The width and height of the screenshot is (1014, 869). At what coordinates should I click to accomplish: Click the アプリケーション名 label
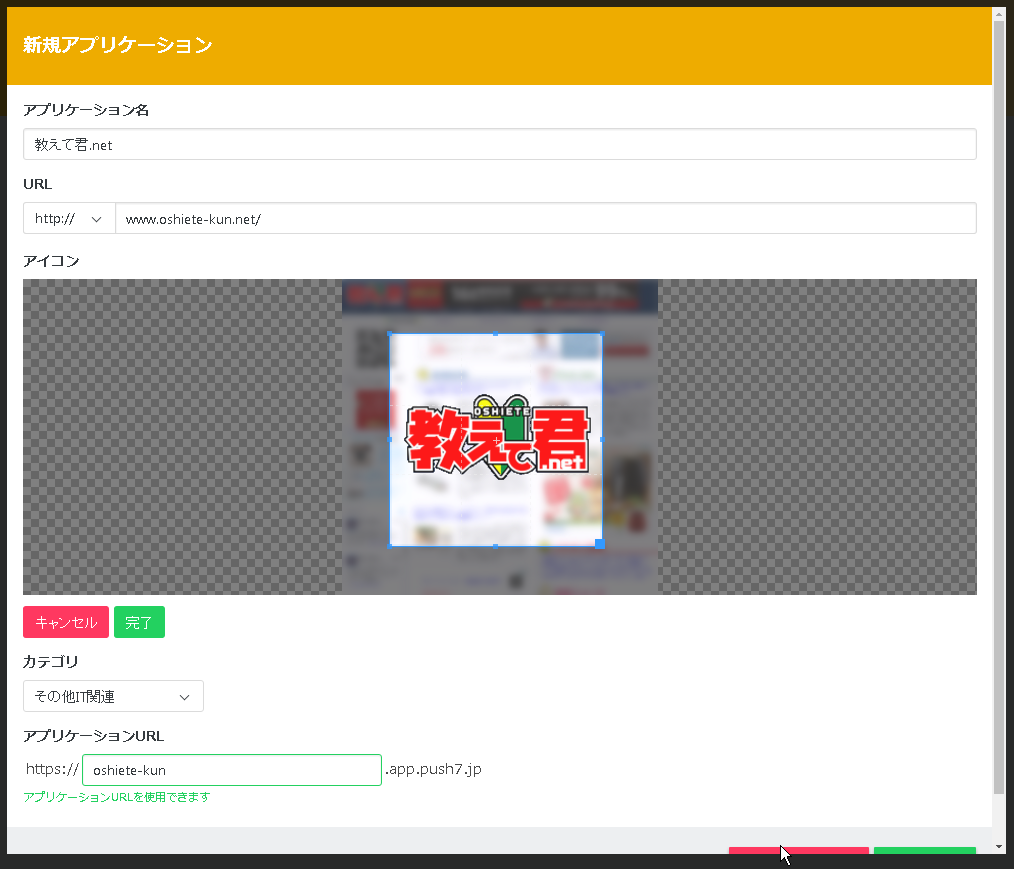pos(86,110)
